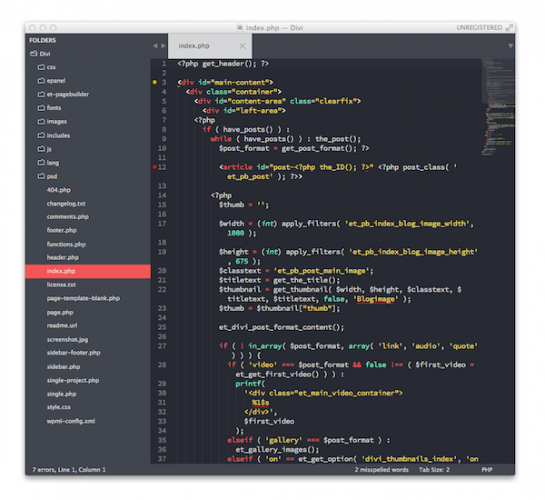Viewport: 545px width, 500px height.
Task: Open style.css file
Action: click(58, 407)
